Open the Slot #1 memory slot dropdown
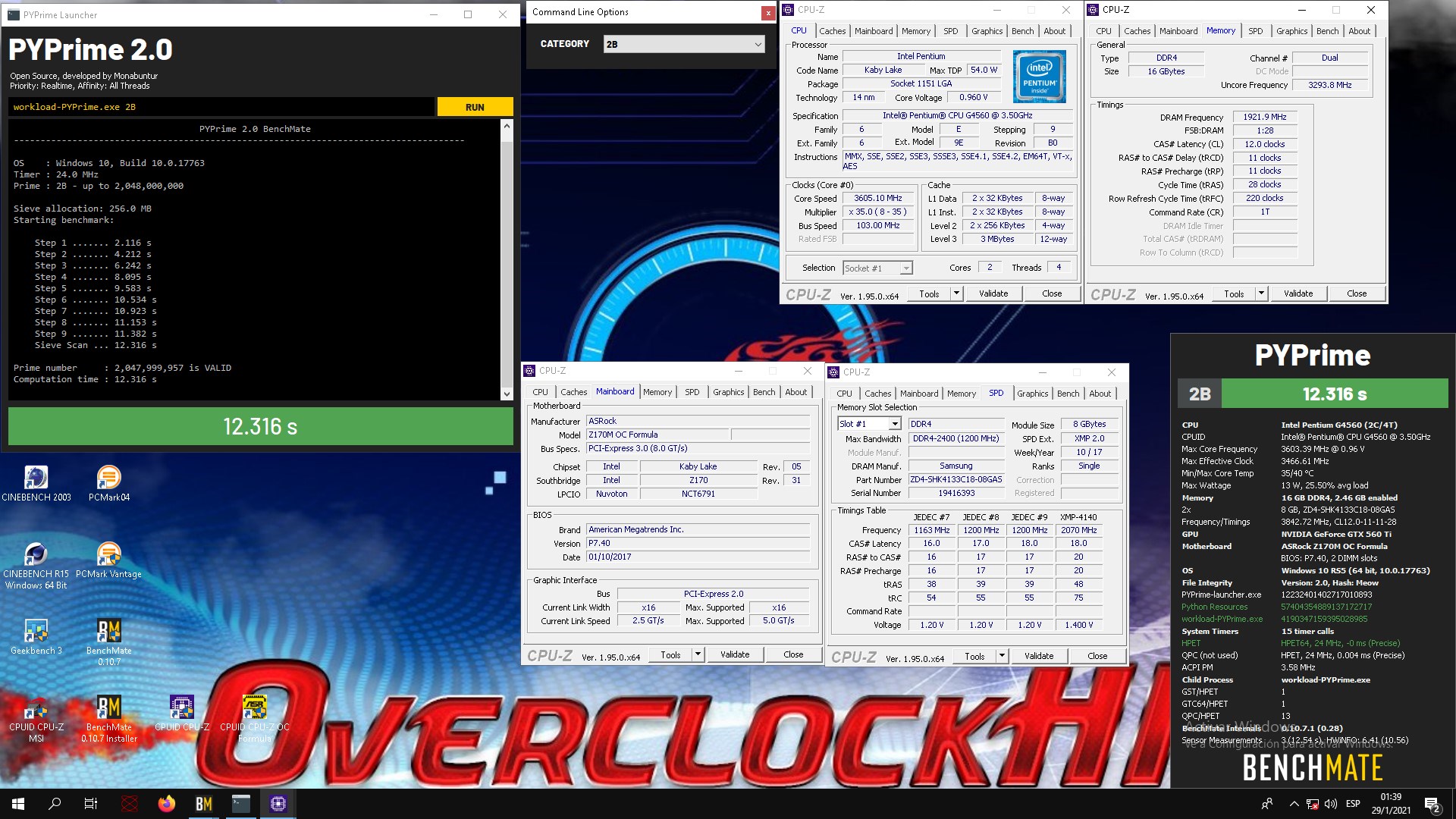This screenshot has width=1456, height=819. click(869, 424)
